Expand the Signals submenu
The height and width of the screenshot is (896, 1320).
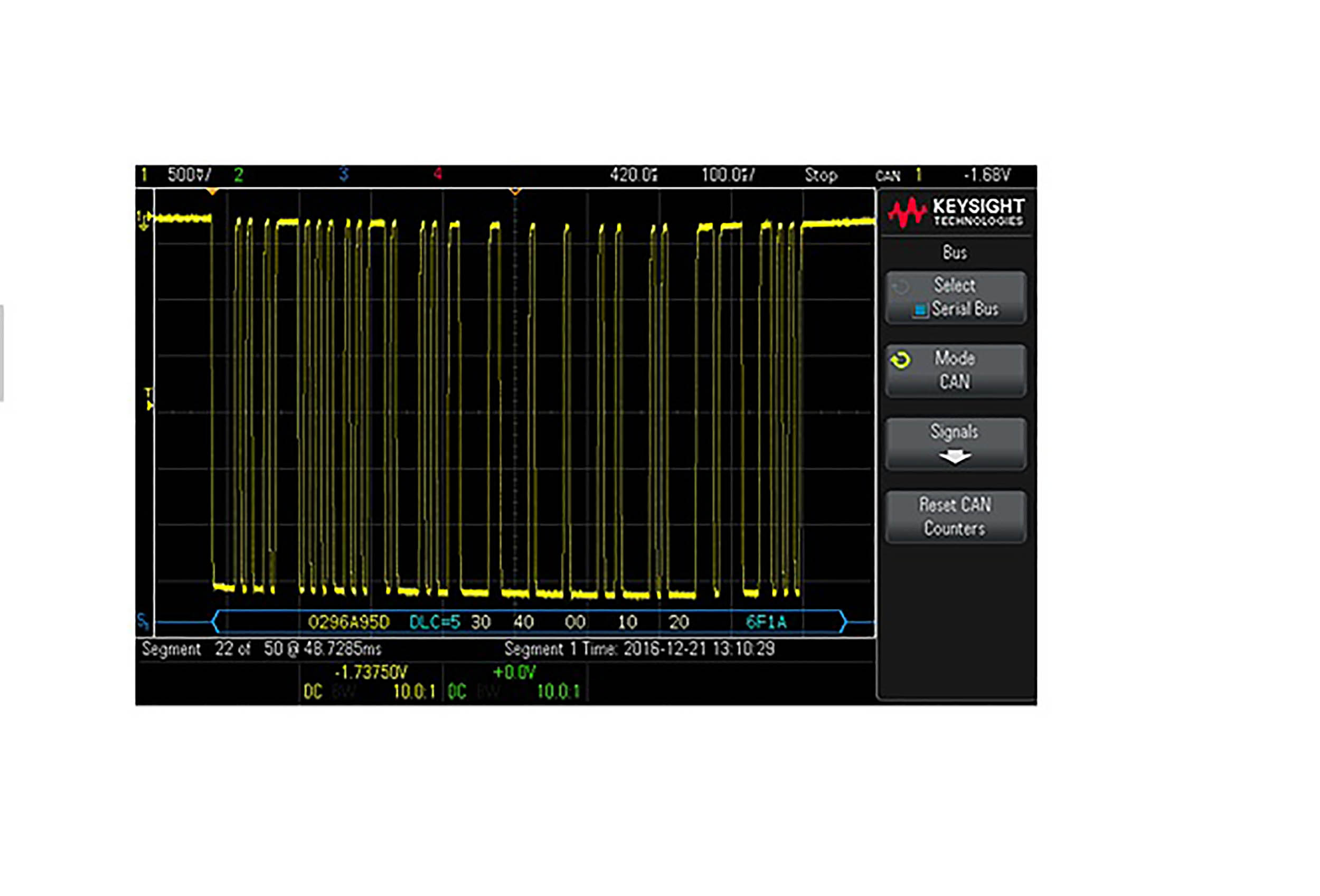[956, 444]
